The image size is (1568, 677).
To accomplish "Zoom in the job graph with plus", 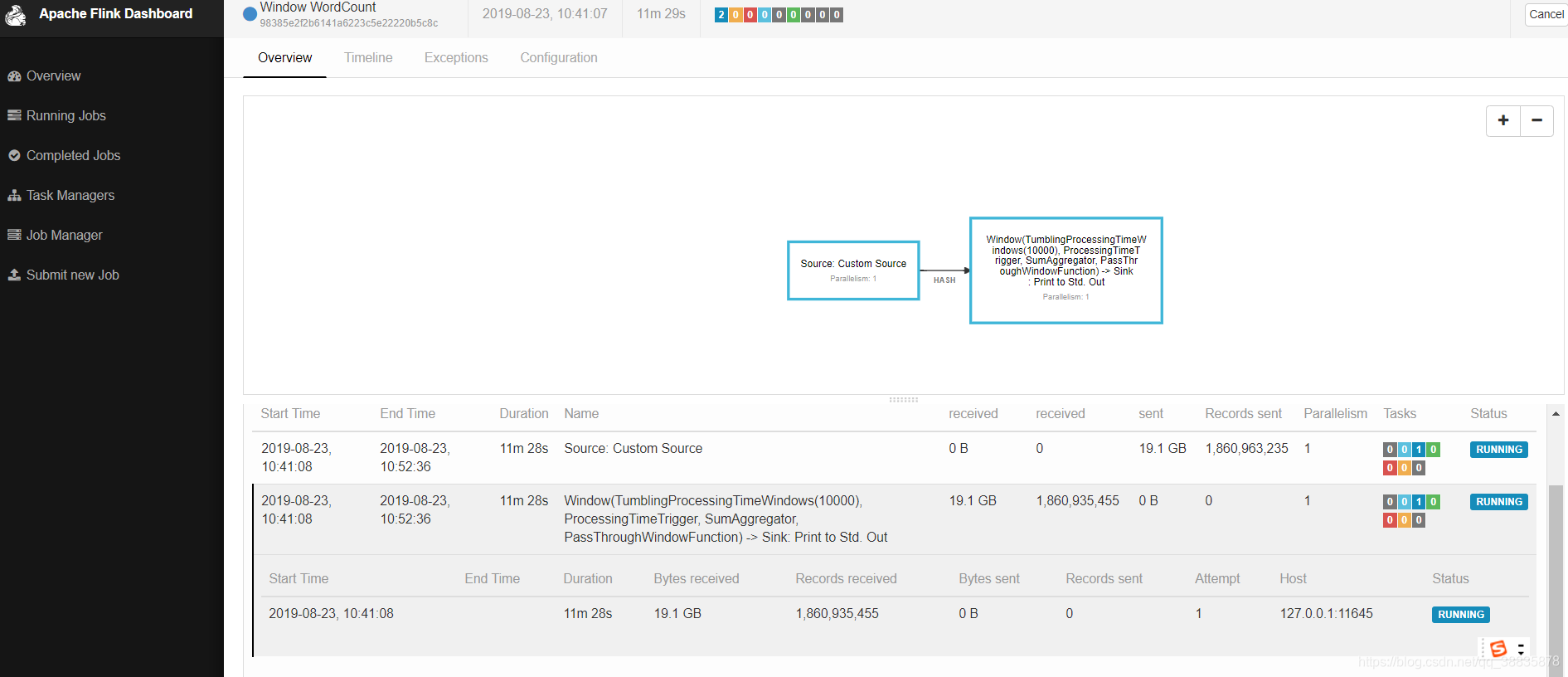I will tap(1503, 120).
